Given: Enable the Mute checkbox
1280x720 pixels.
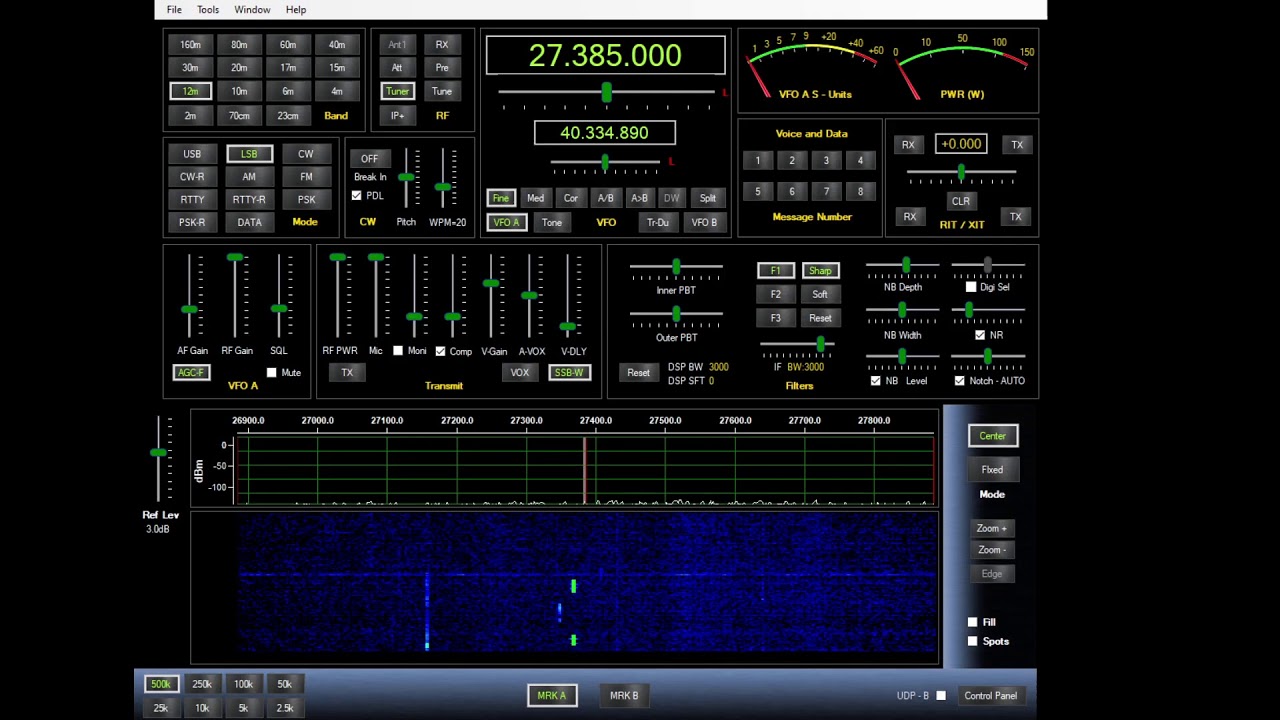Looking at the screenshot, I should tap(272, 373).
